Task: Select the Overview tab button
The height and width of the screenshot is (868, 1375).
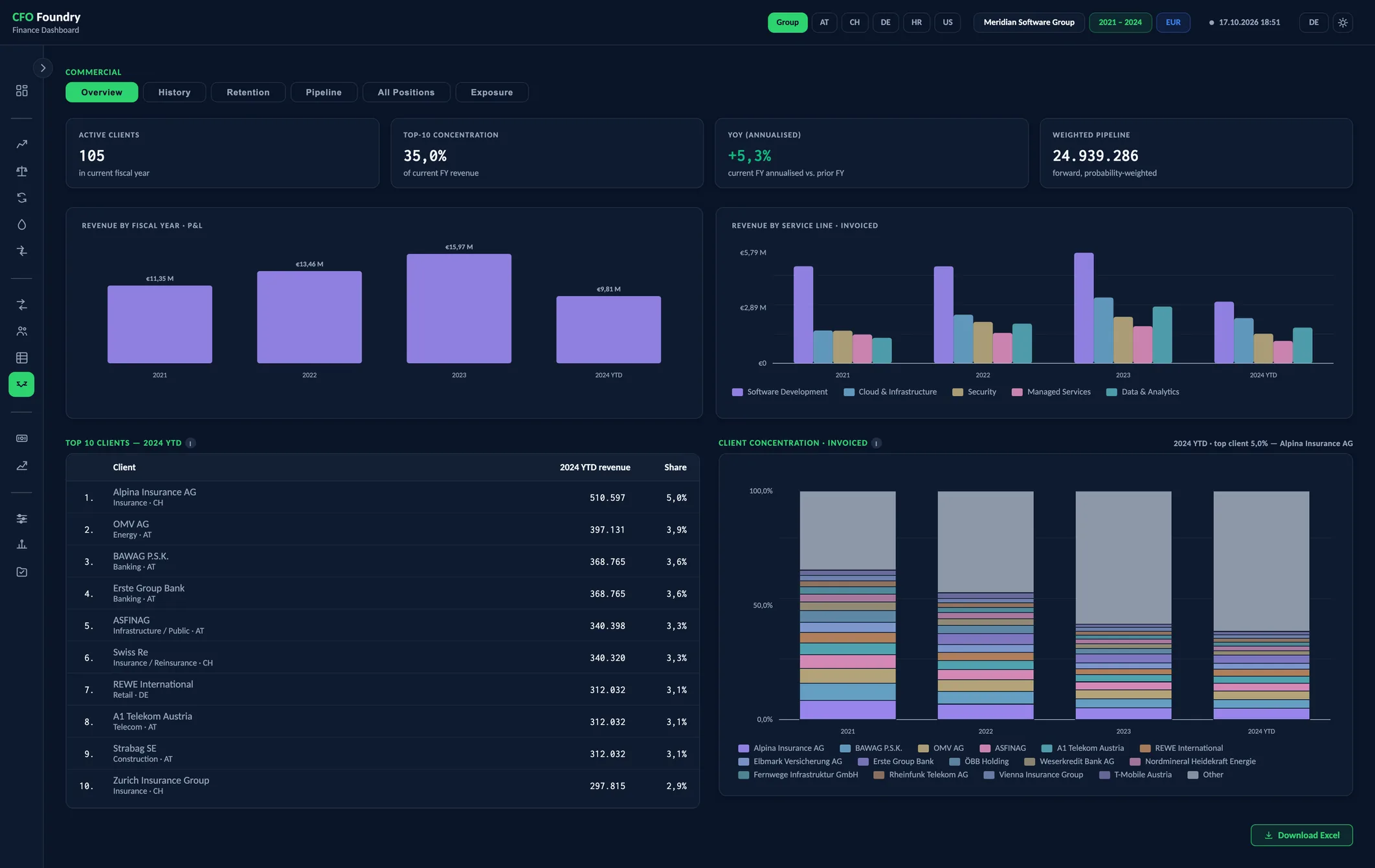Action: pyautogui.click(x=102, y=92)
